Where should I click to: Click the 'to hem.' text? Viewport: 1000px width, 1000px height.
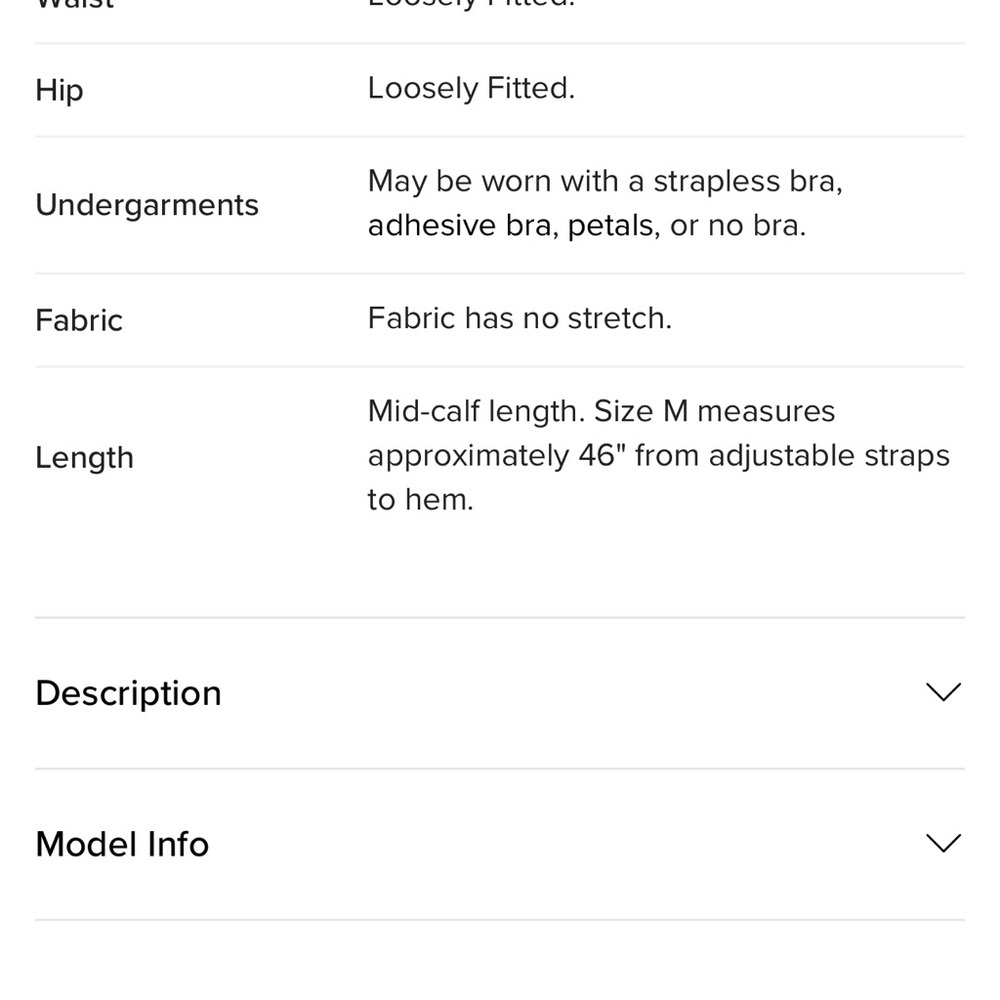coord(420,499)
